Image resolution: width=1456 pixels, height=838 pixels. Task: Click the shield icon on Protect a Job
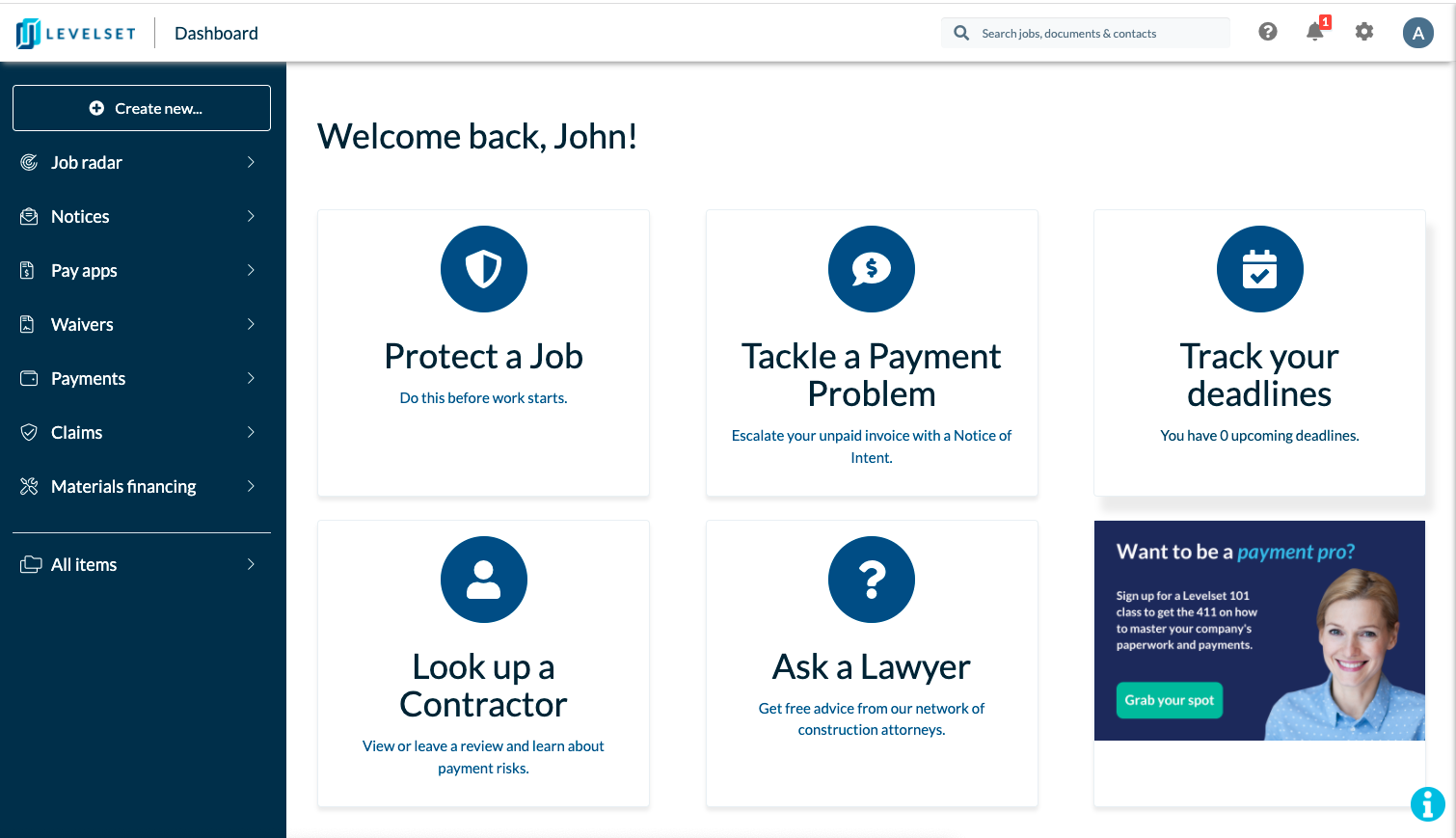click(x=483, y=269)
